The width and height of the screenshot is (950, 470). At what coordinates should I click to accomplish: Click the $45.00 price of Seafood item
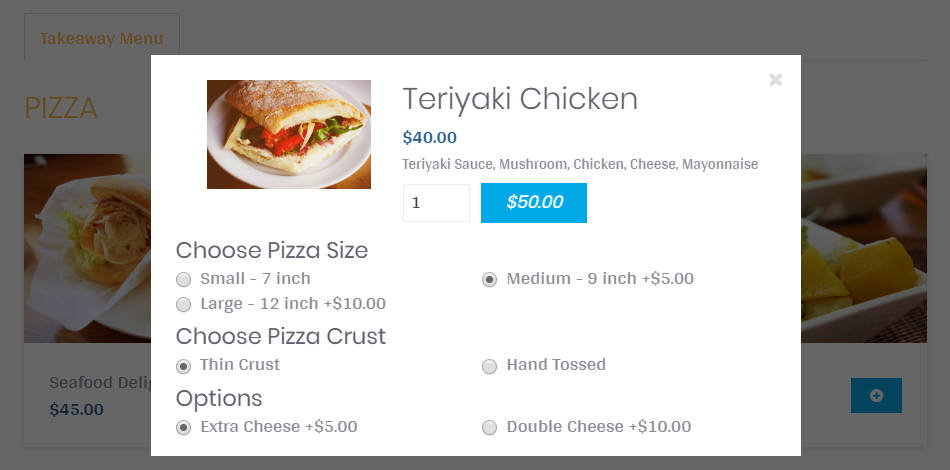coord(76,409)
